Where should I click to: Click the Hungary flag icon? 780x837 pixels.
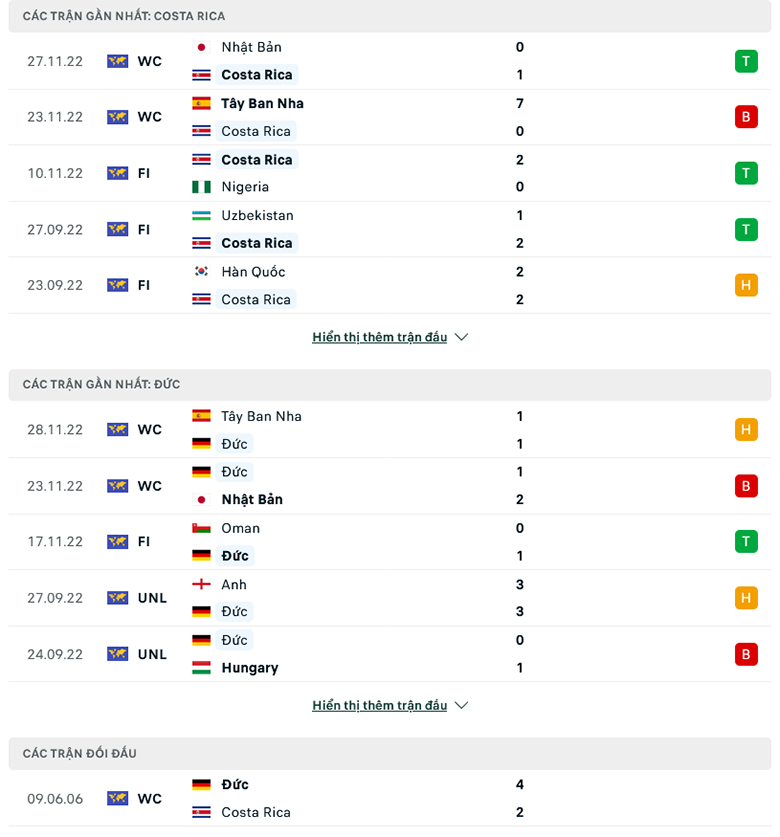[x=201, y=668]
